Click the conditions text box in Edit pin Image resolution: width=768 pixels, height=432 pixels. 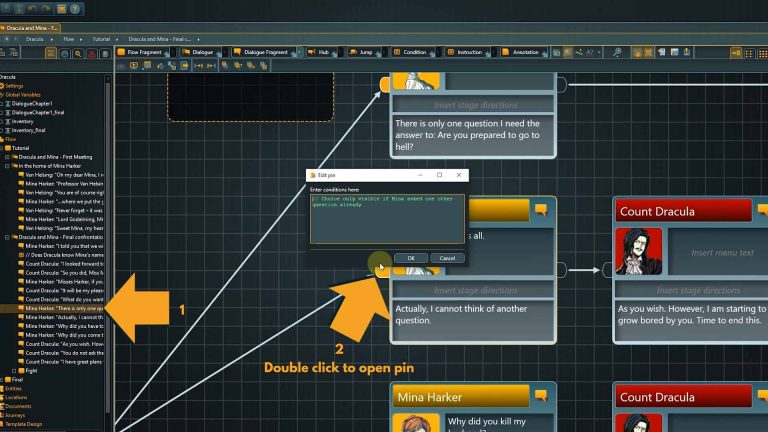387,219
